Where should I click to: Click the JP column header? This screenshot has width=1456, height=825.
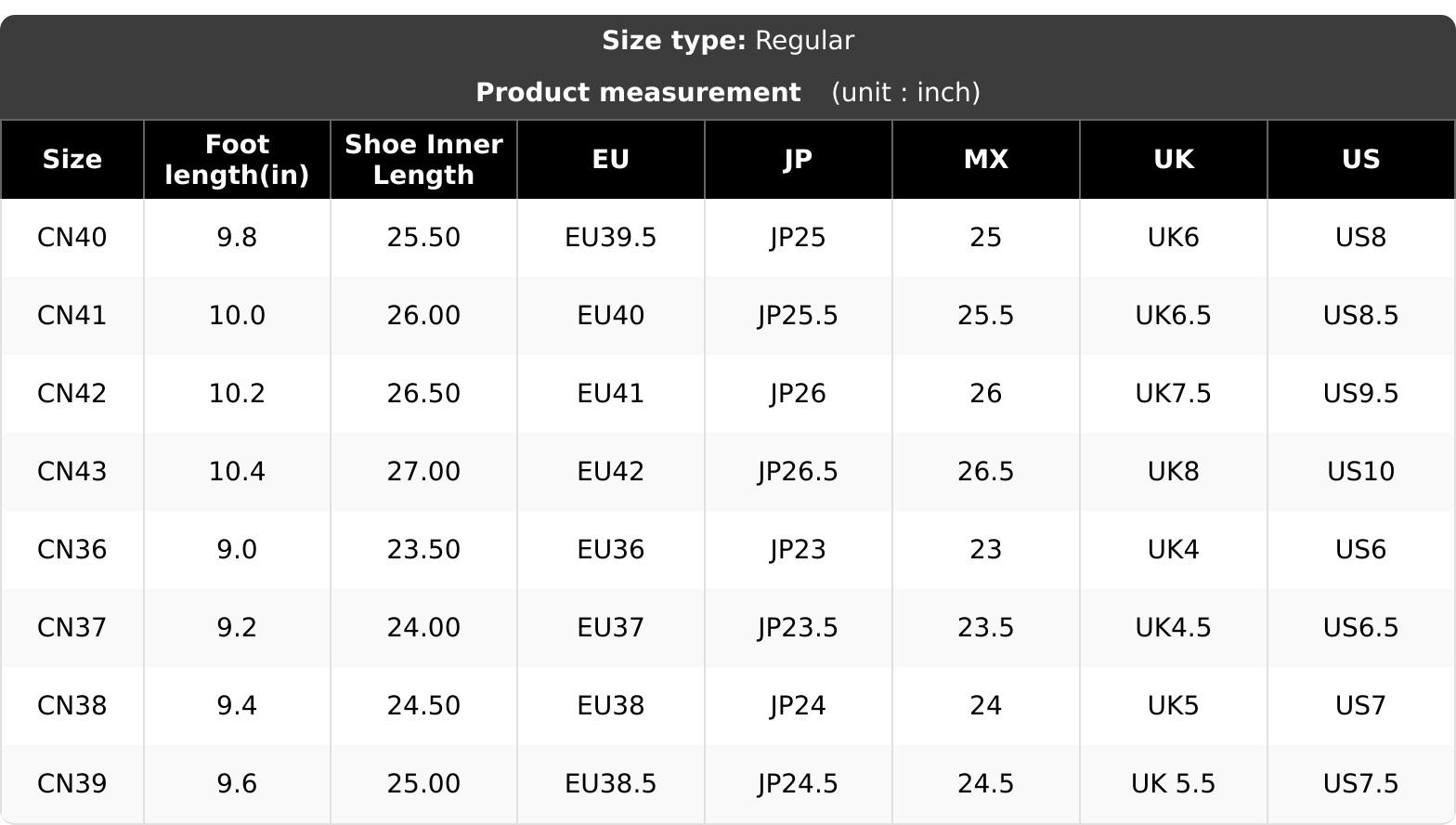point(799,160)
